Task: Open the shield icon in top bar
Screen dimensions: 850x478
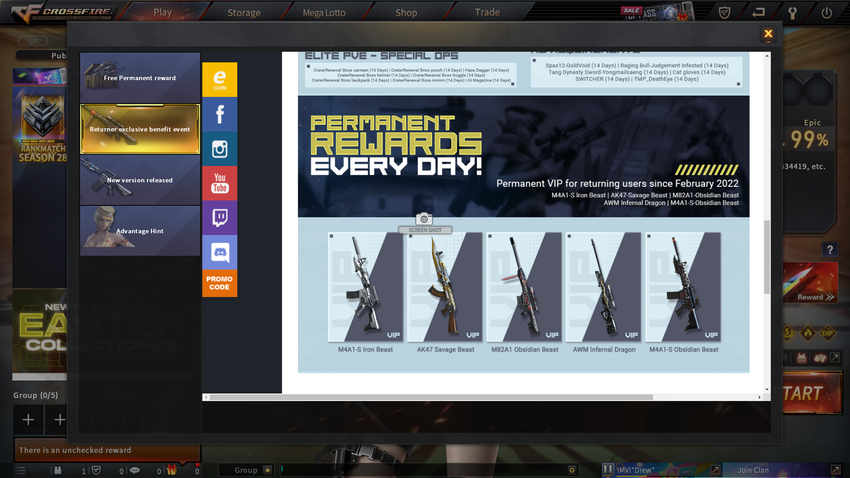Action: pyautogui.click(x=724, y=12)
